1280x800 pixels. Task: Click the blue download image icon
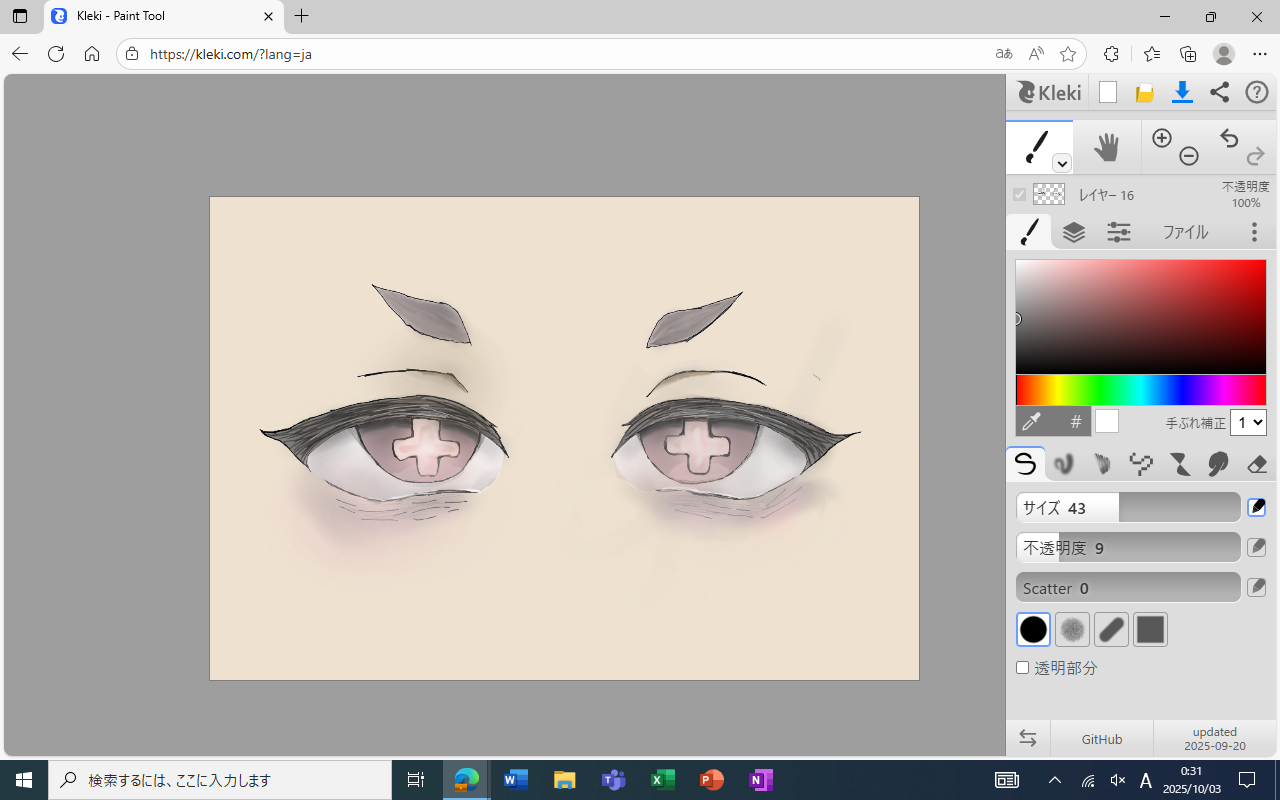pyautogui.click(x=1182, y=93)
